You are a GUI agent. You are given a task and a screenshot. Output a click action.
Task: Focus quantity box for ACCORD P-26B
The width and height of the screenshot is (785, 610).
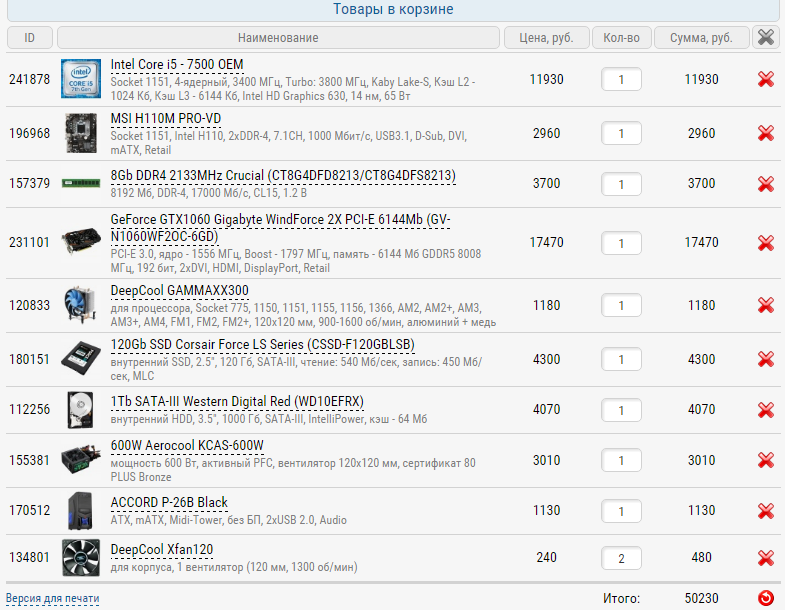[621, 511]
